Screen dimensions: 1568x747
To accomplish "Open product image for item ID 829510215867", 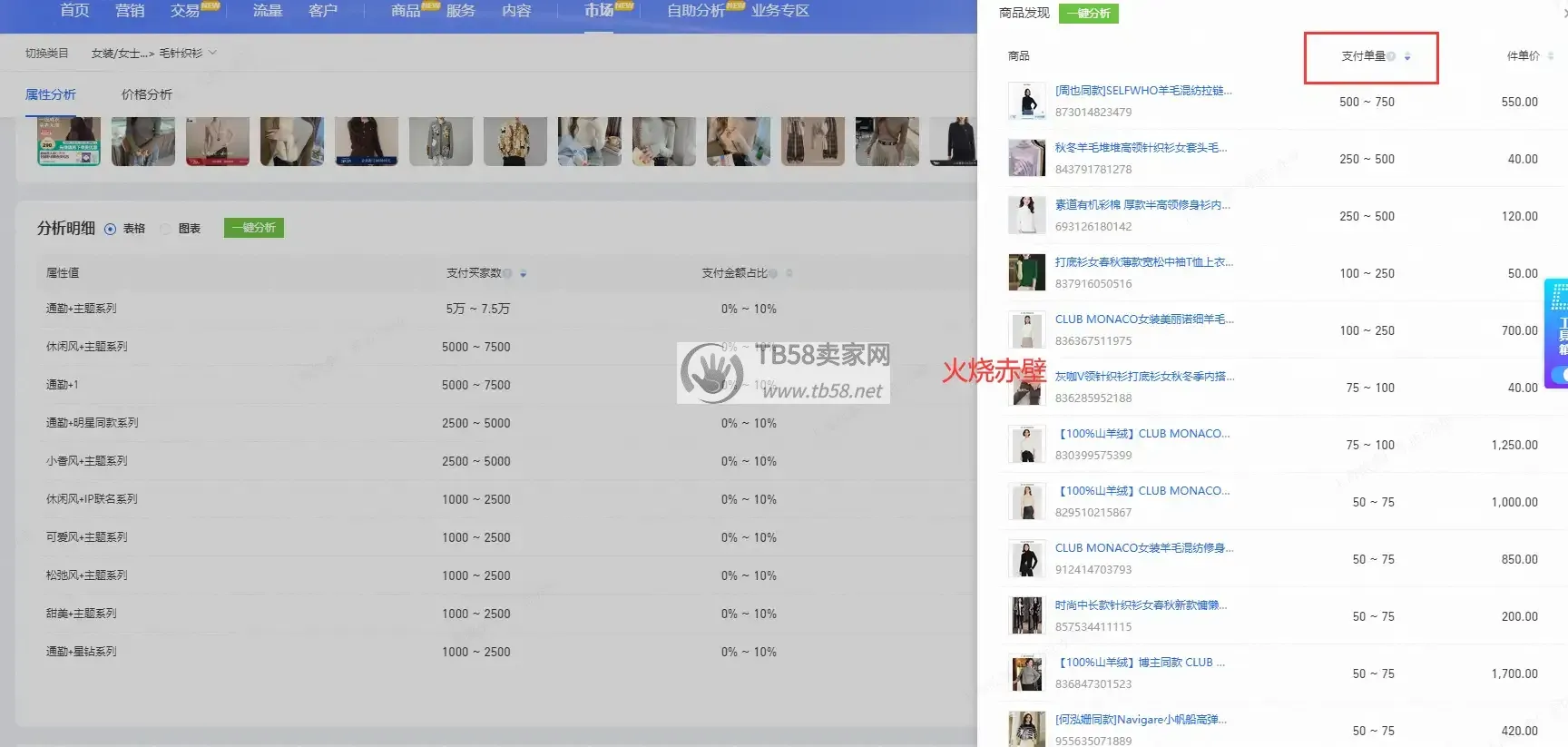I will 1027,502.
